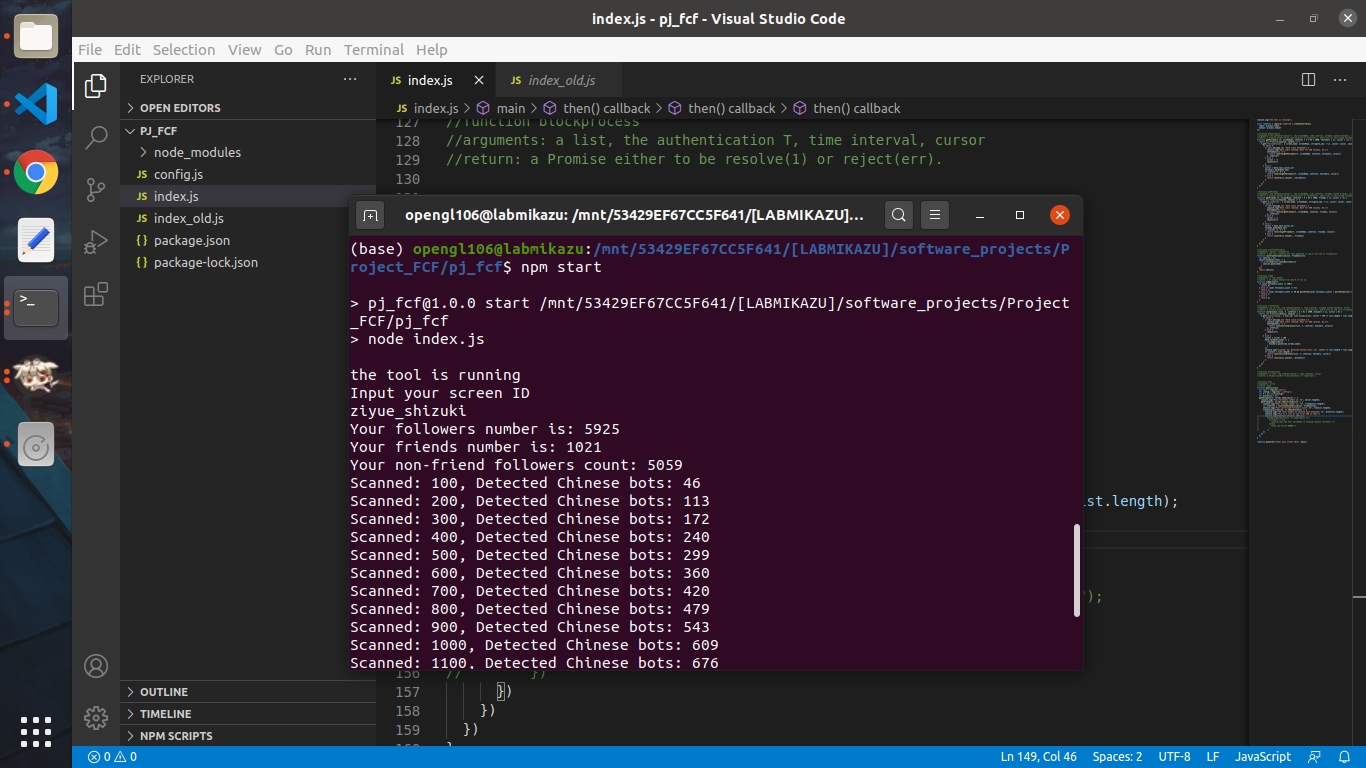Open the Explorer view in activity bar
This screenshot has height=768, width=1366.
coord(96,86)
